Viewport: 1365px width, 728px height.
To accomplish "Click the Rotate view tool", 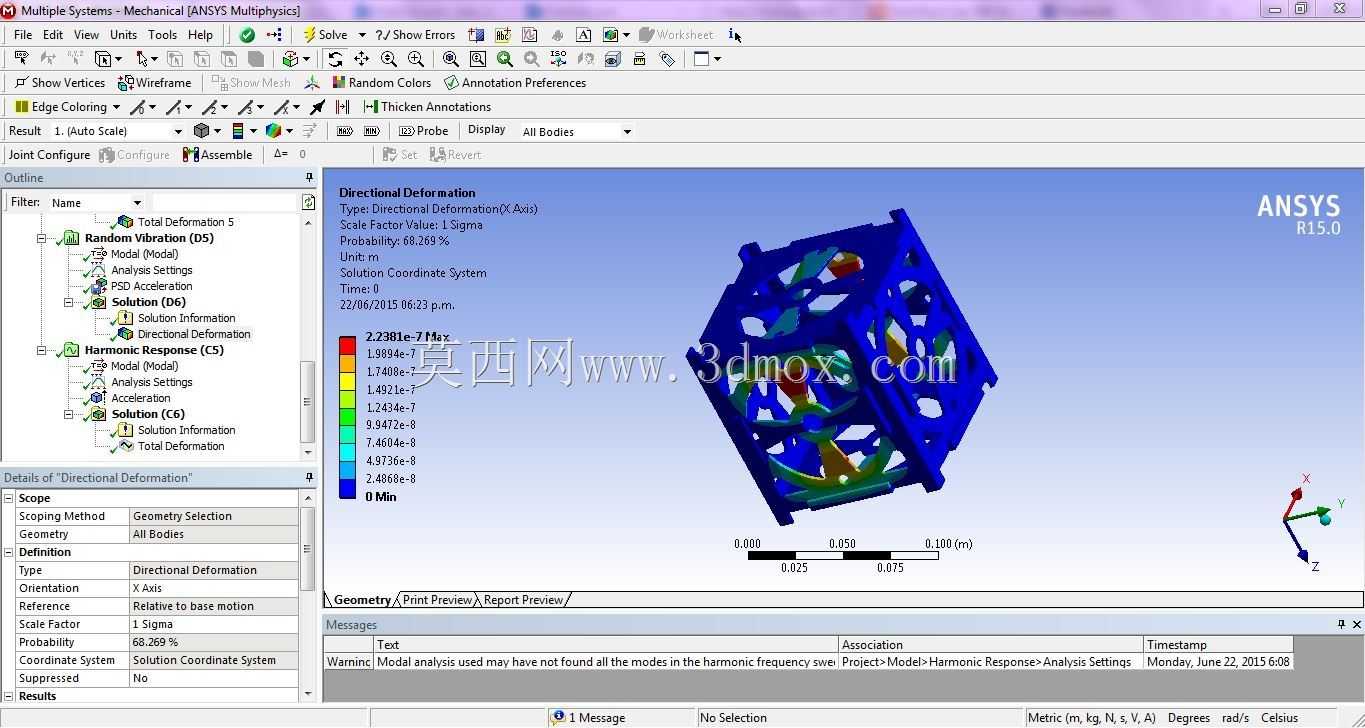I will tap(335, 59).
